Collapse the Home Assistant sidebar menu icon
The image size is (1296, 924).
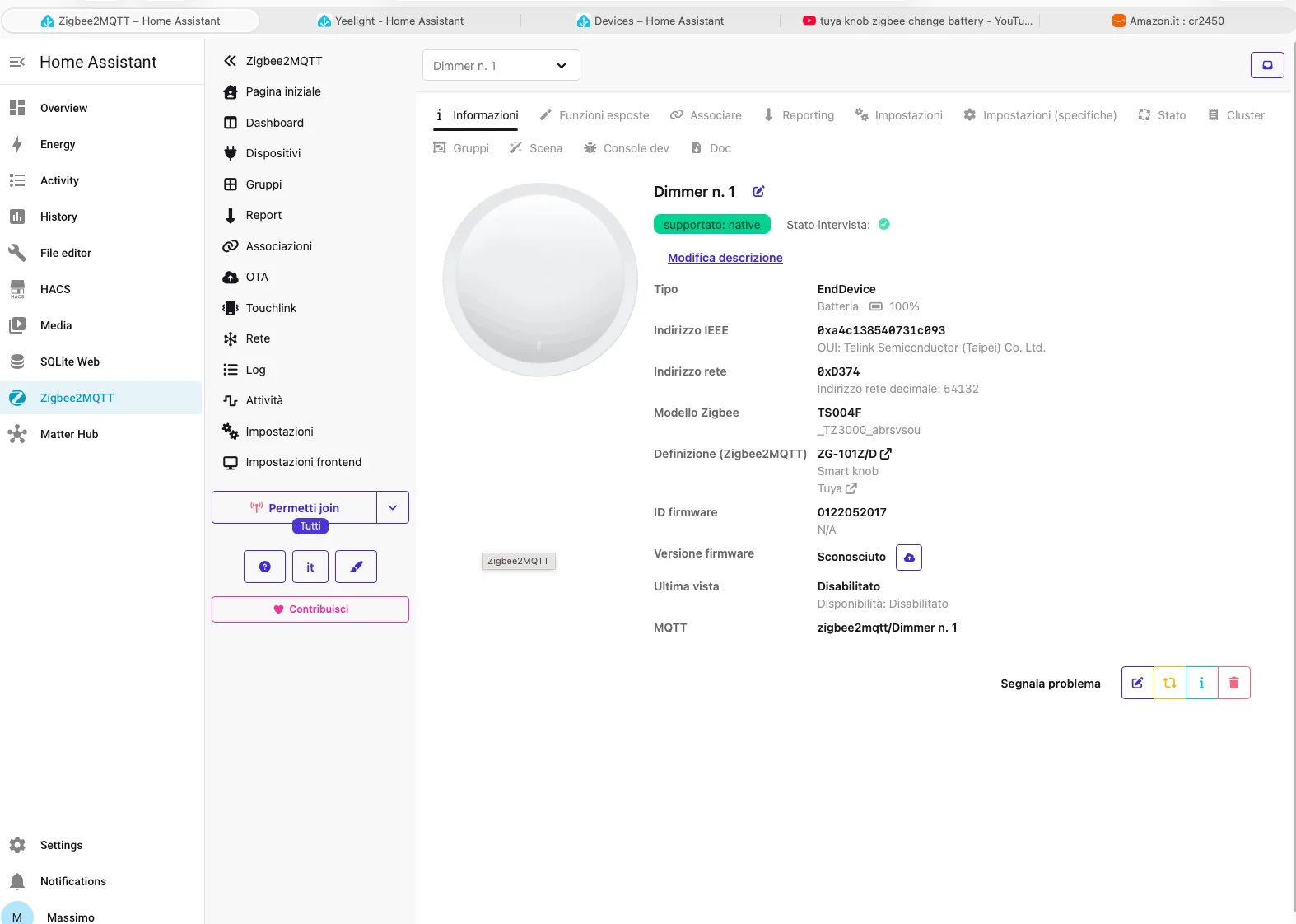[17, 62]
